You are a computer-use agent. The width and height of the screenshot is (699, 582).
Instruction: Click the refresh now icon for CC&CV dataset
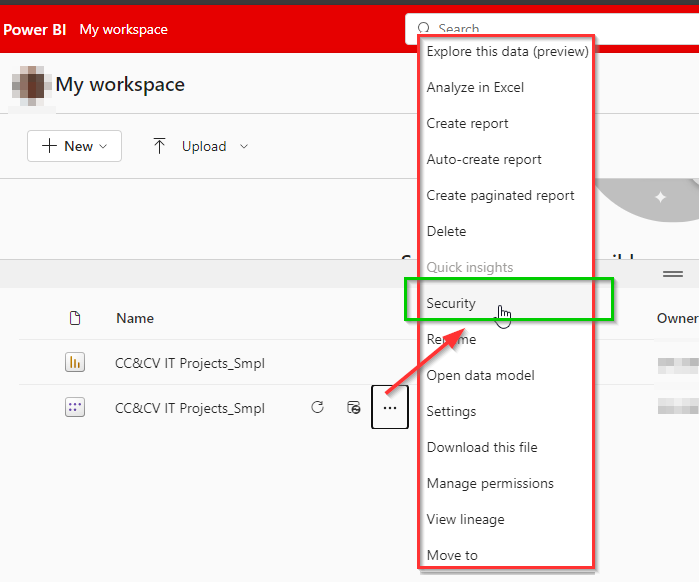point(317,407)
